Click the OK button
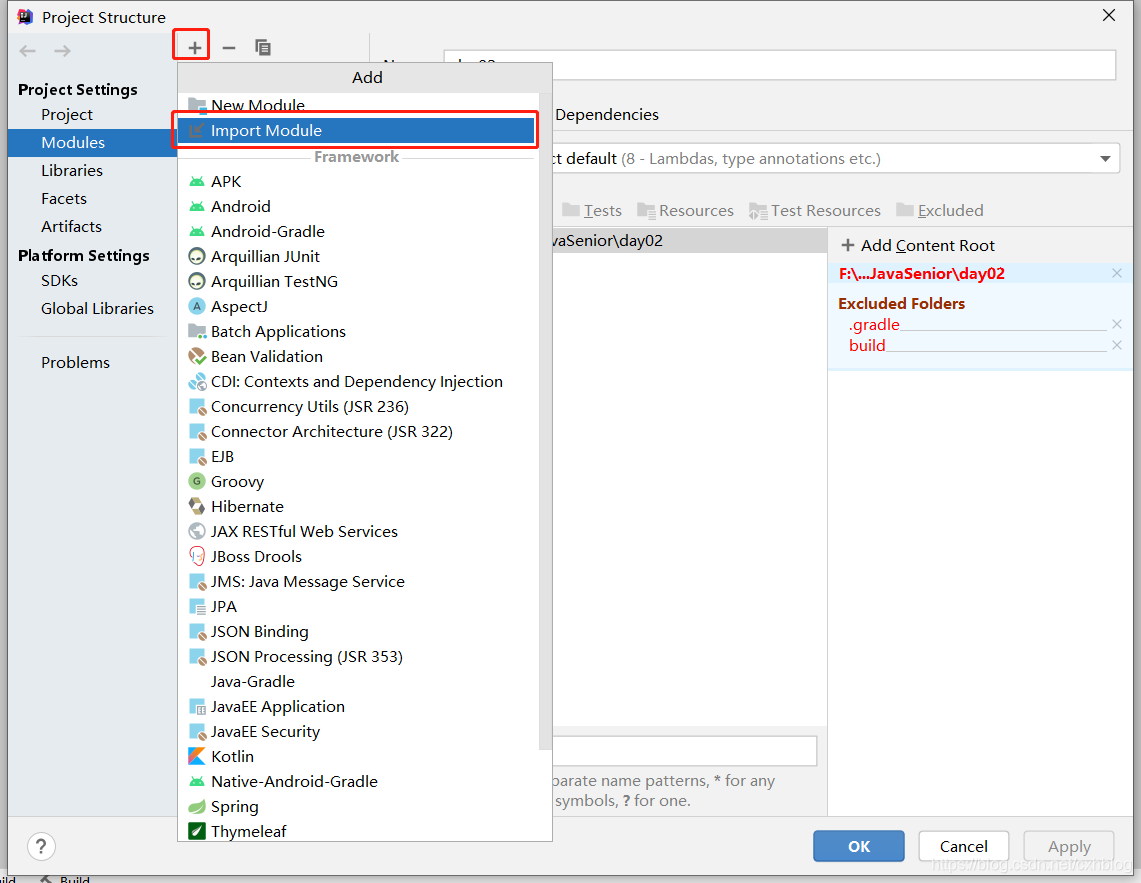 [859, 846]
